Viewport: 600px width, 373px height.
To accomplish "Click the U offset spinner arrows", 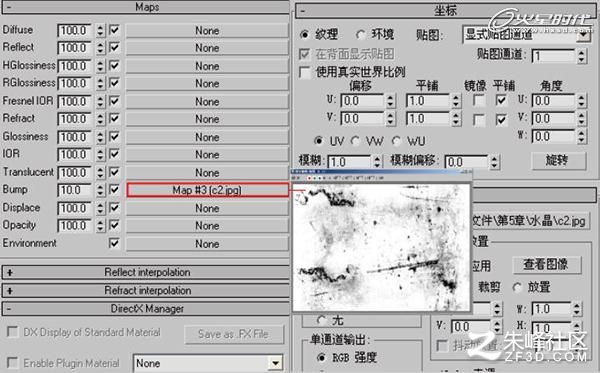I will point(390,101).
